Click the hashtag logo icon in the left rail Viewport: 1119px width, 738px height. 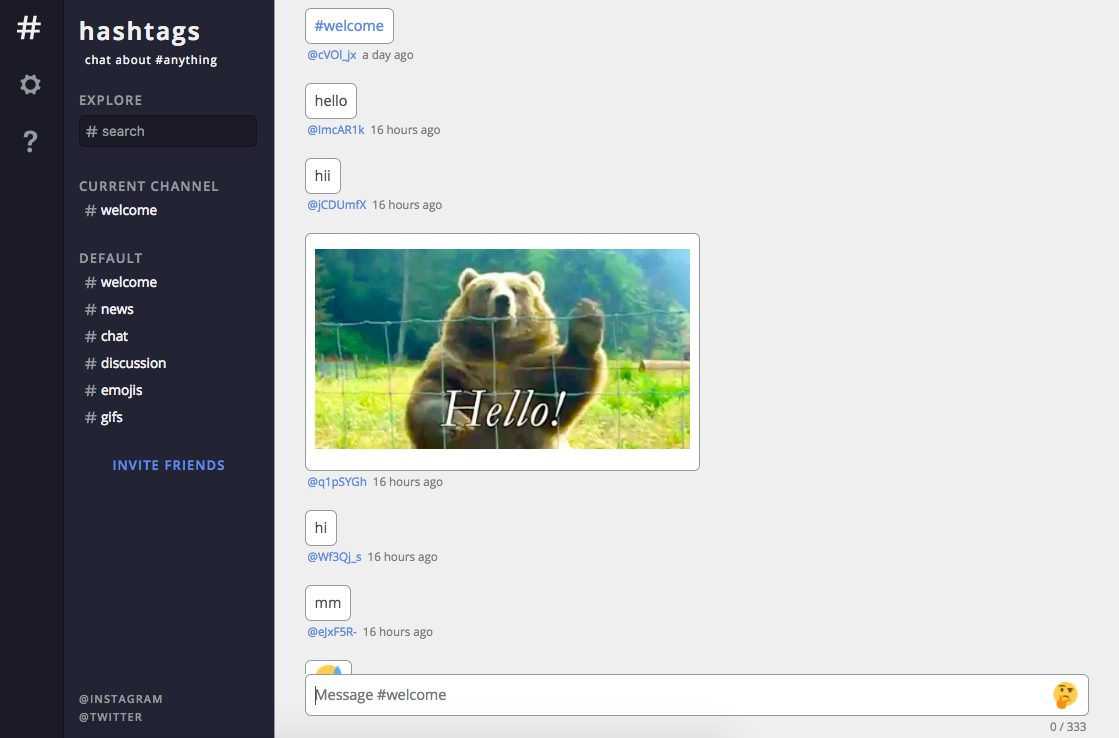pos(29,28)
